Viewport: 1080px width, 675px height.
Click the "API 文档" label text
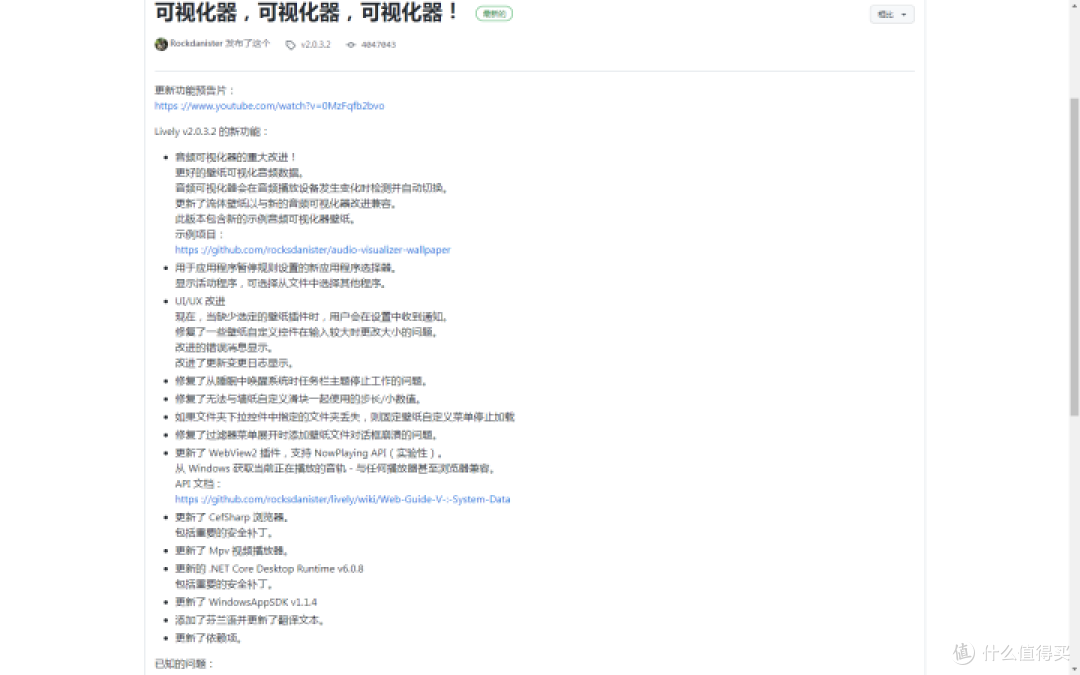pyautogui.click(x=198, y=484)
